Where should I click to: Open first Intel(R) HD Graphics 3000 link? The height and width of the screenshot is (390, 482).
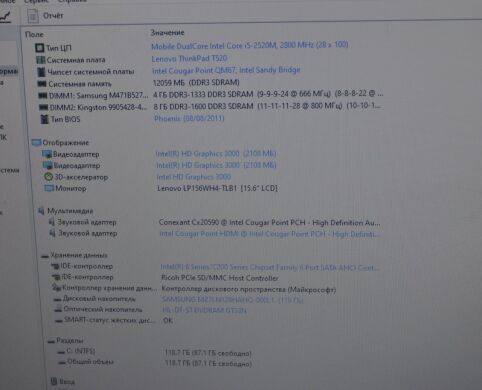pyautogui.click(x=216, y=154)
